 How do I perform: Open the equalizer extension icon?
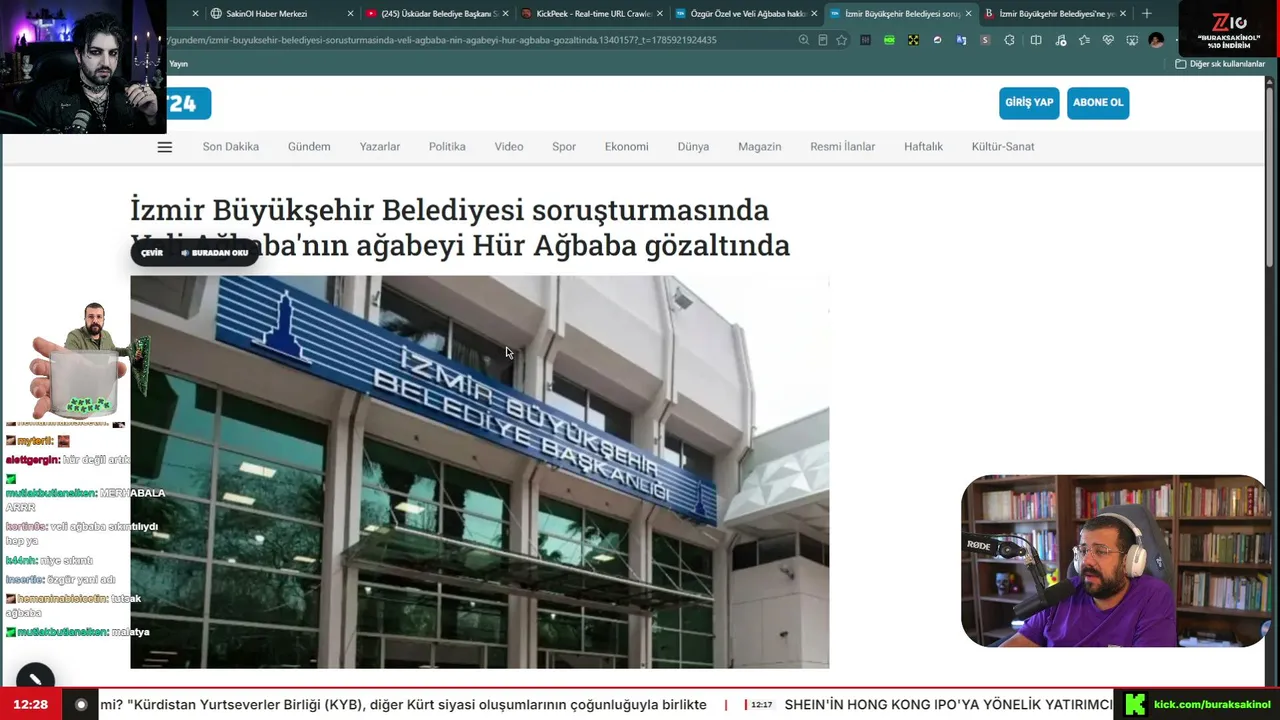(865, 40)
